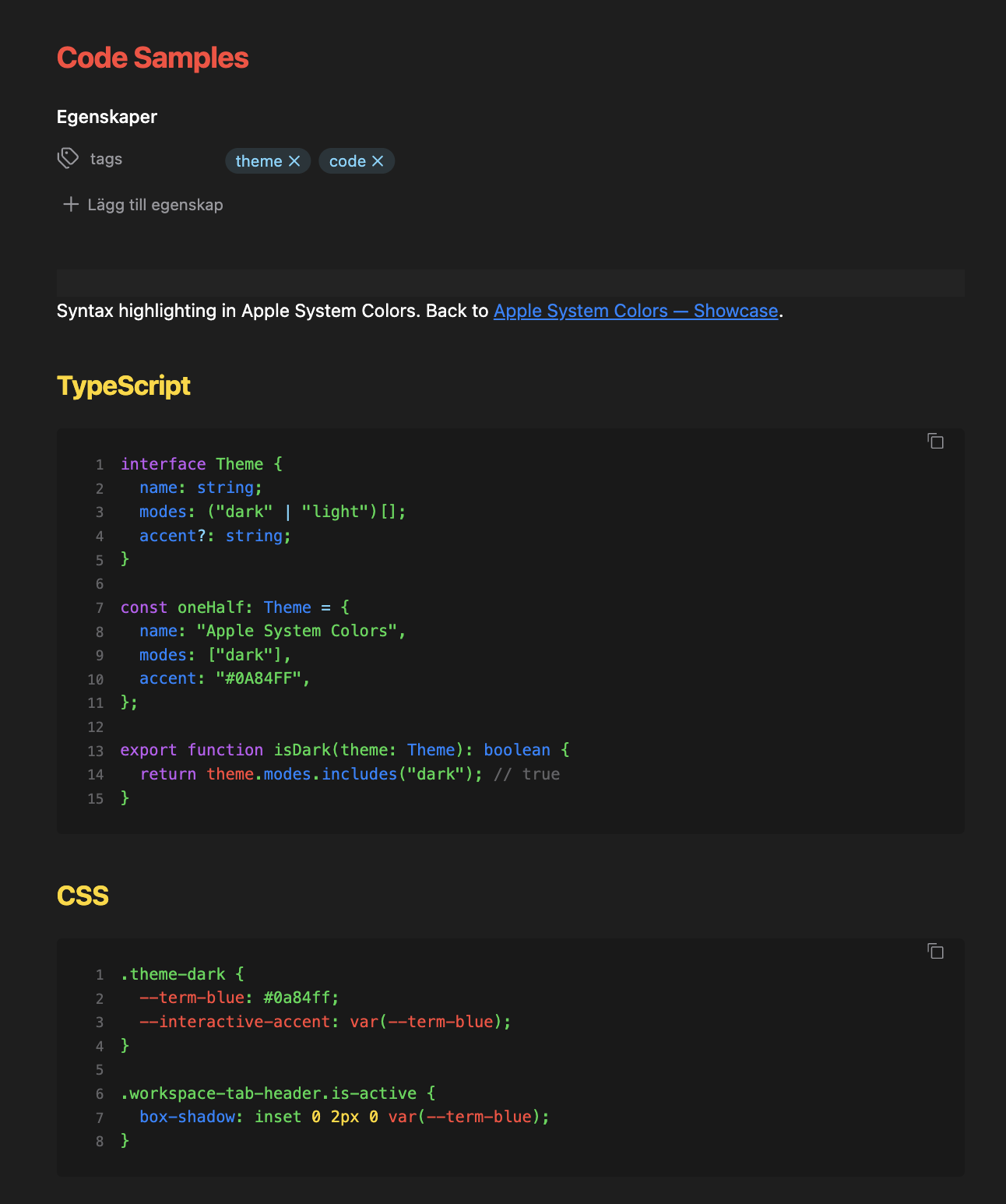1006x1204 pixels.
Task: Click the modes: ["dark"], line
Action: (216, 655)
